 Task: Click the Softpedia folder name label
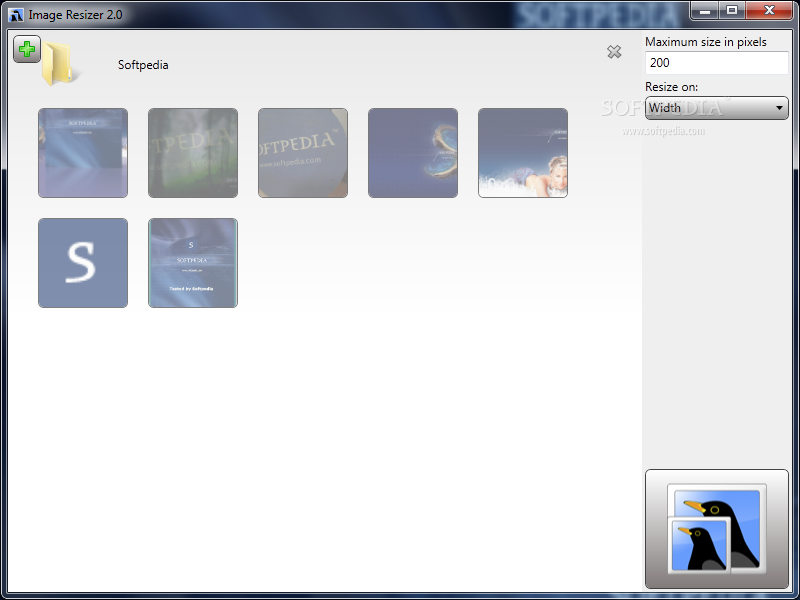coord(143,65)
